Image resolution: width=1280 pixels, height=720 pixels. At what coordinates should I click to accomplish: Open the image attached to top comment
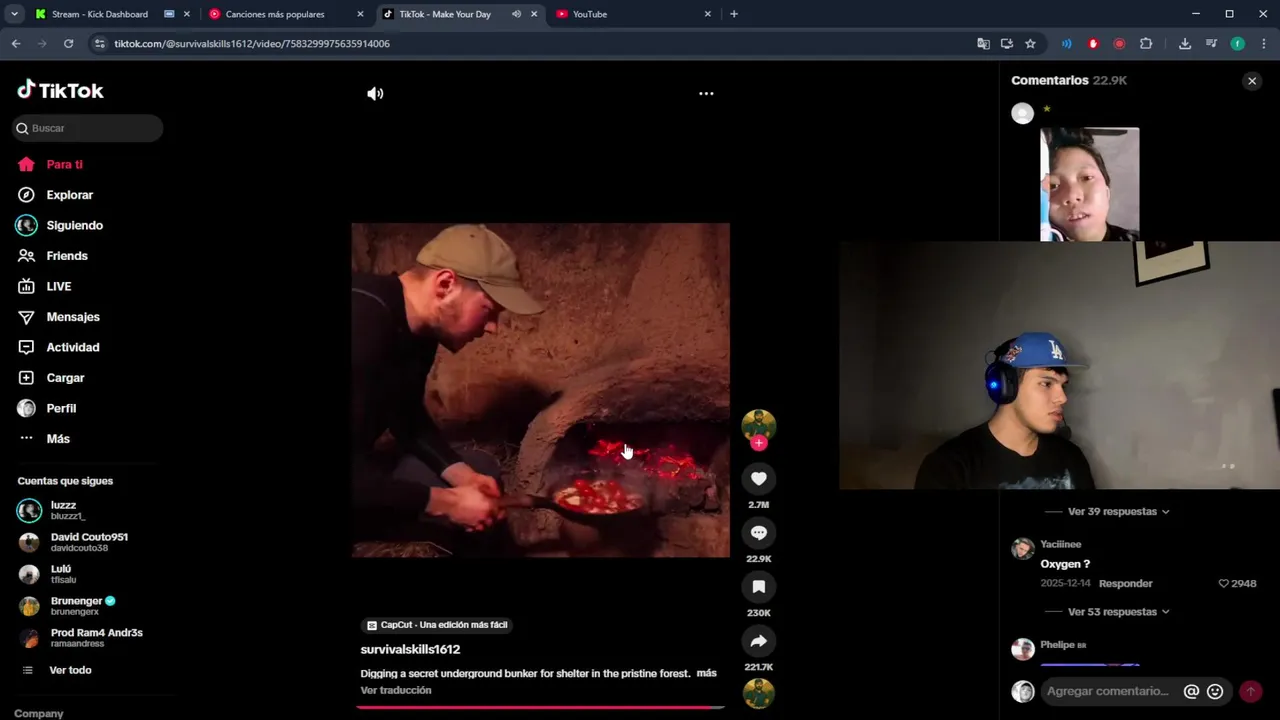[1089, 184]
